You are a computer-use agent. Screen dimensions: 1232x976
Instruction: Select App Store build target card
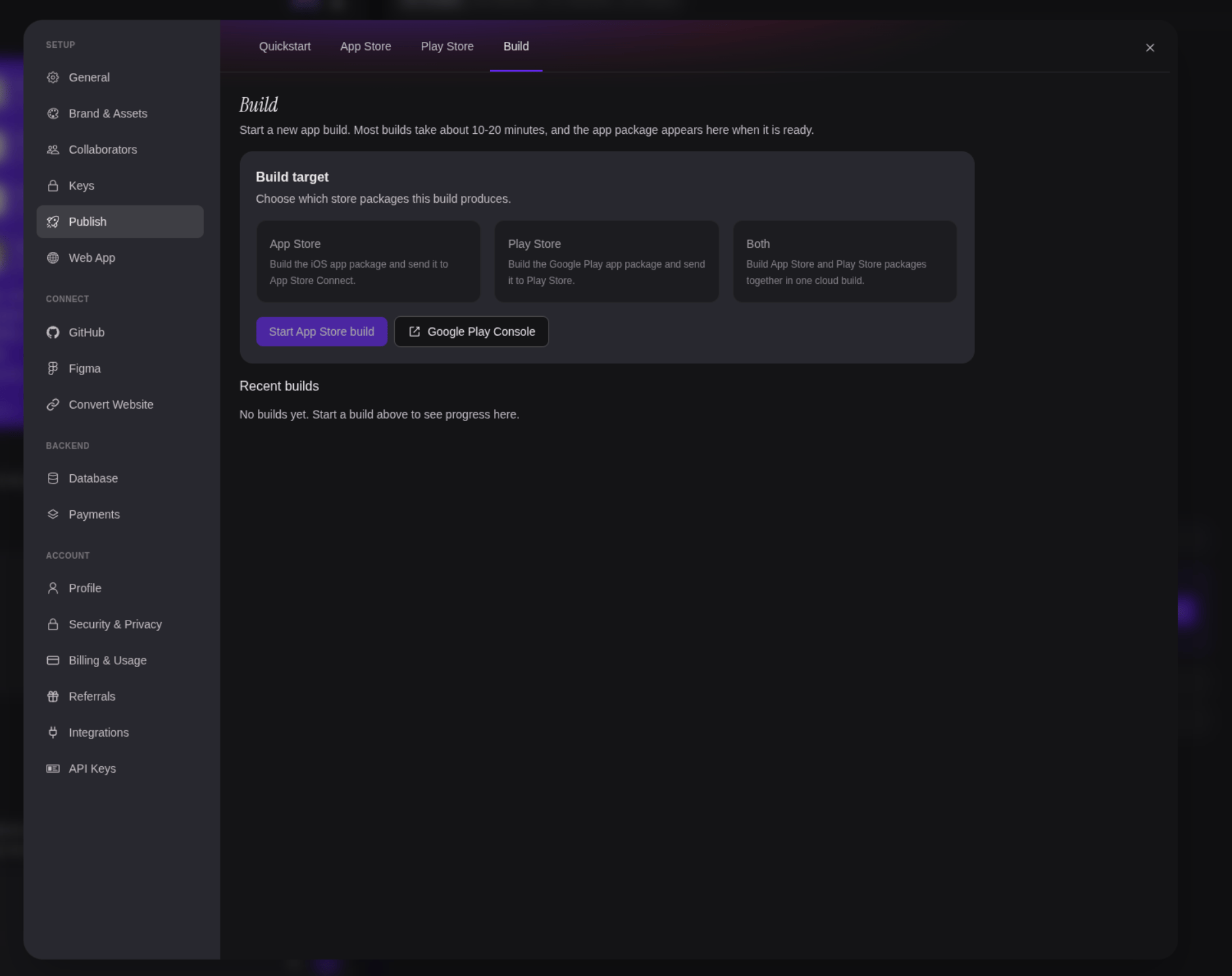tap(368, 262)
